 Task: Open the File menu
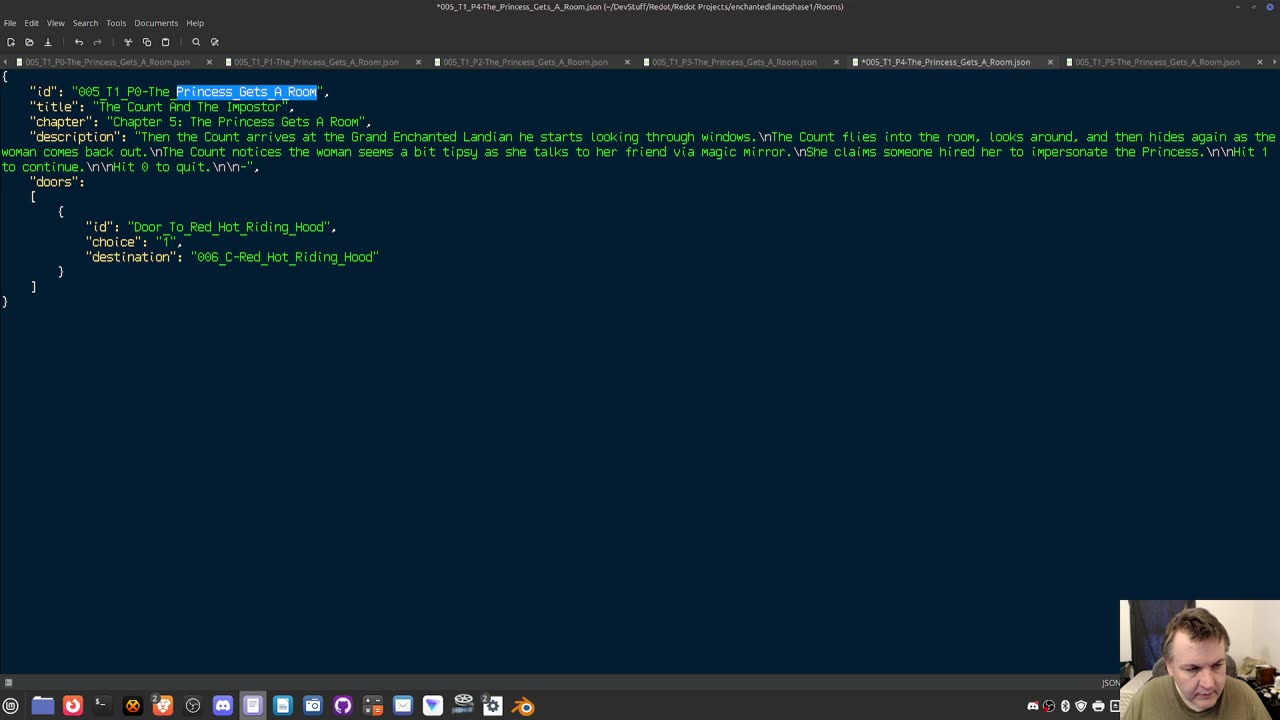[10, 23]
